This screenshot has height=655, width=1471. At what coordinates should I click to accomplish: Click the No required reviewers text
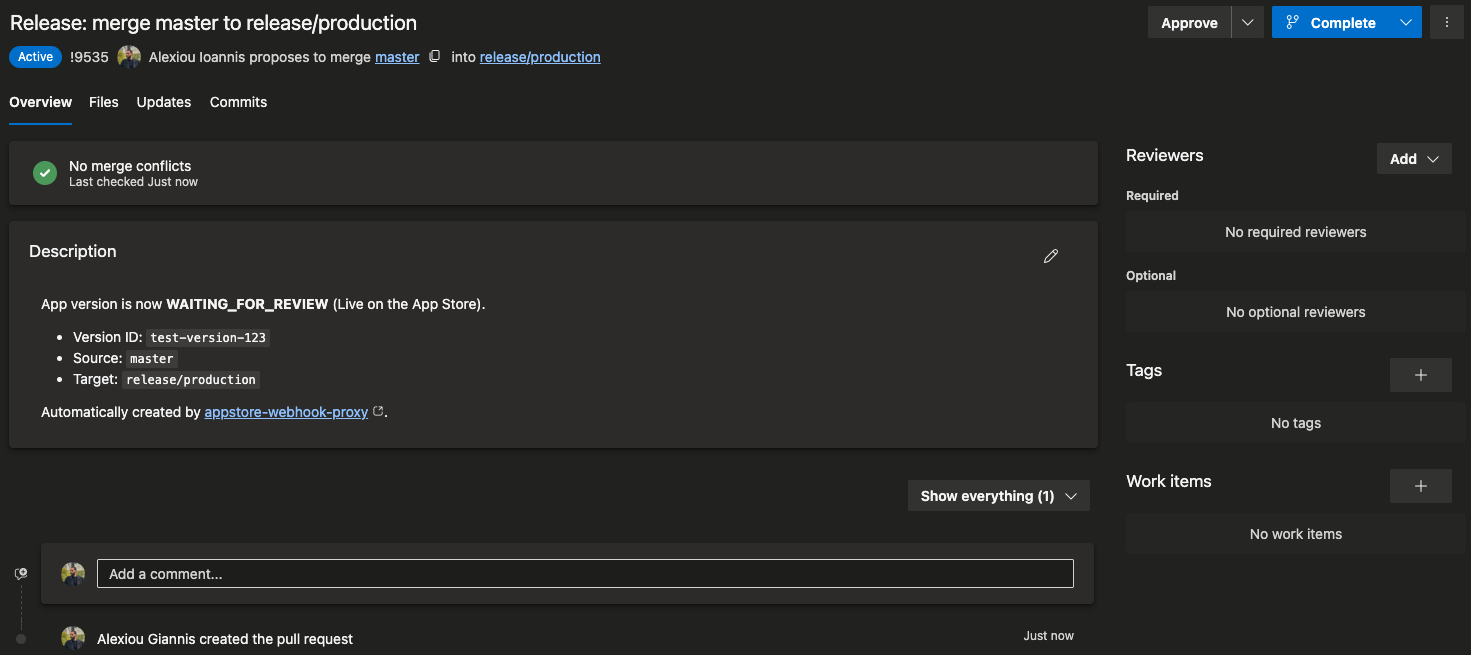tap(1296, 232)
